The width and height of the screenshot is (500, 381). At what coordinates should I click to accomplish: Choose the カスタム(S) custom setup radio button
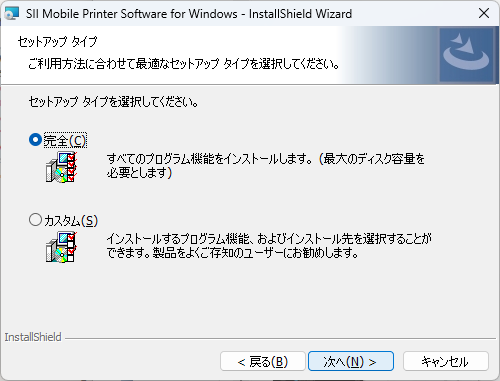click(x=35, y=220)
